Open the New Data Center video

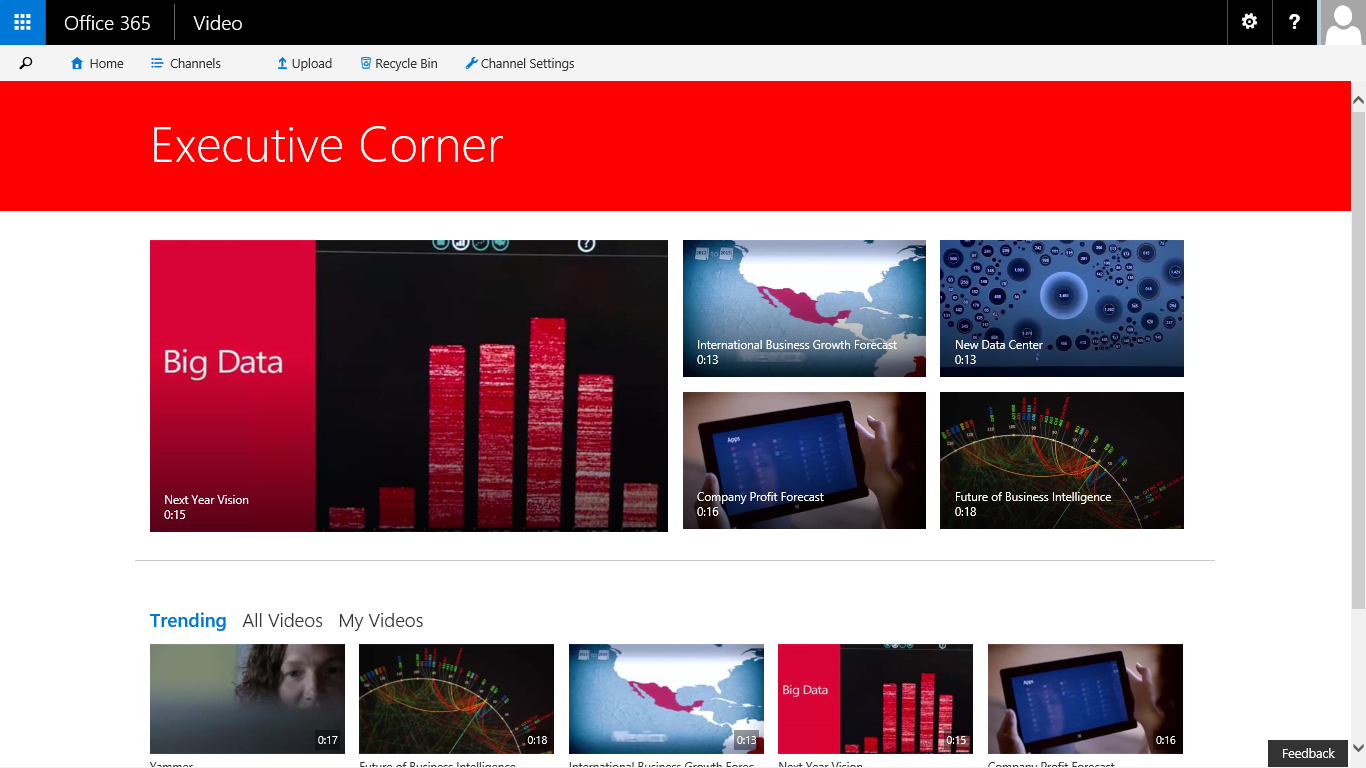tap(1061, 308)
